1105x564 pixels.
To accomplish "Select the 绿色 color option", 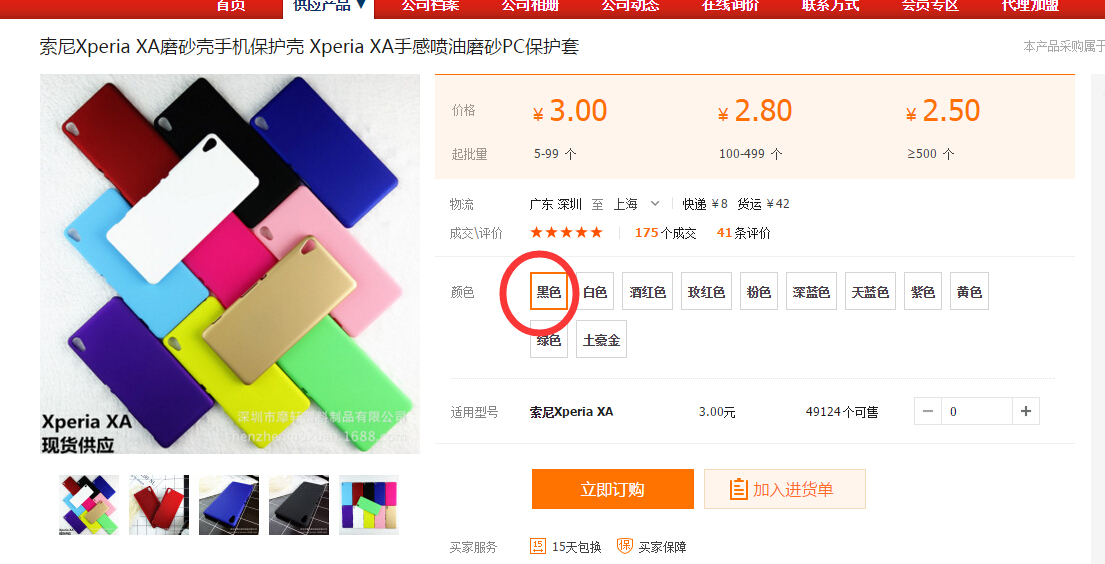I will (549, 339).
